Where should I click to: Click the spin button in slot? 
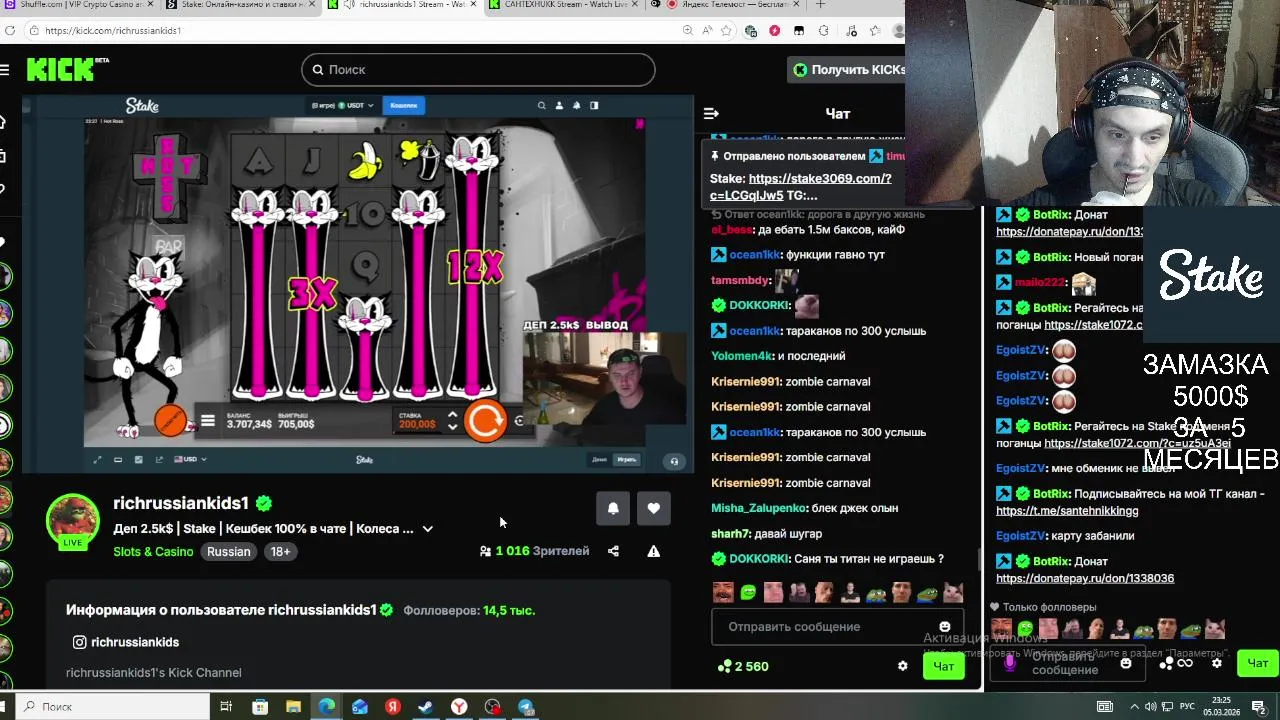tap(486, 420)
